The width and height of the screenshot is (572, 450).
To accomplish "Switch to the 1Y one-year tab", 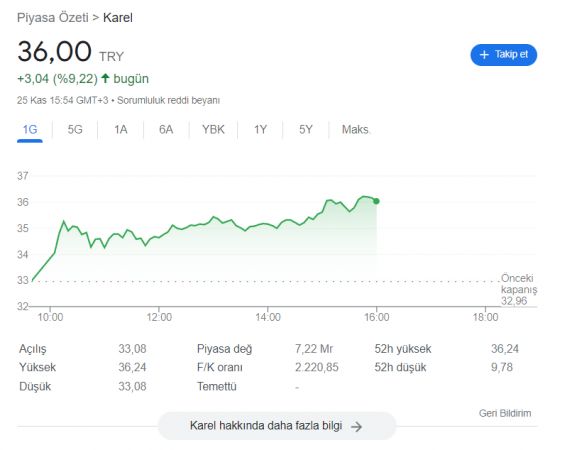I will 260,129.
